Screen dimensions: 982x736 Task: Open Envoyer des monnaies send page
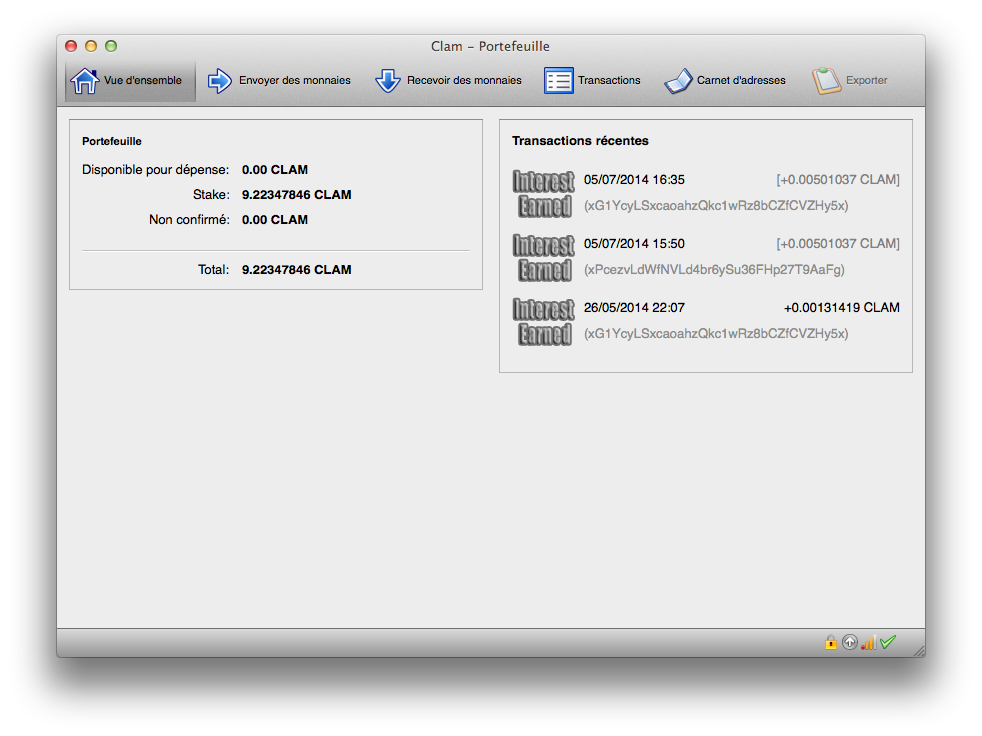coord(279,81)
